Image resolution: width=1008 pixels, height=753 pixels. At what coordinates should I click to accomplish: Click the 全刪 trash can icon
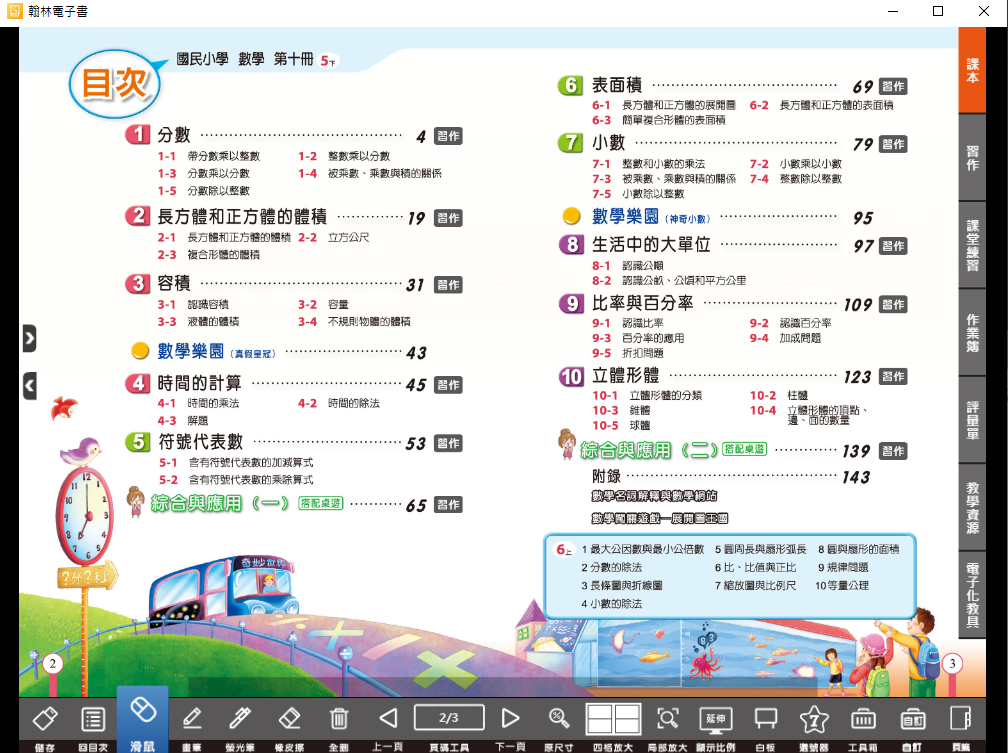coord(339,718)
